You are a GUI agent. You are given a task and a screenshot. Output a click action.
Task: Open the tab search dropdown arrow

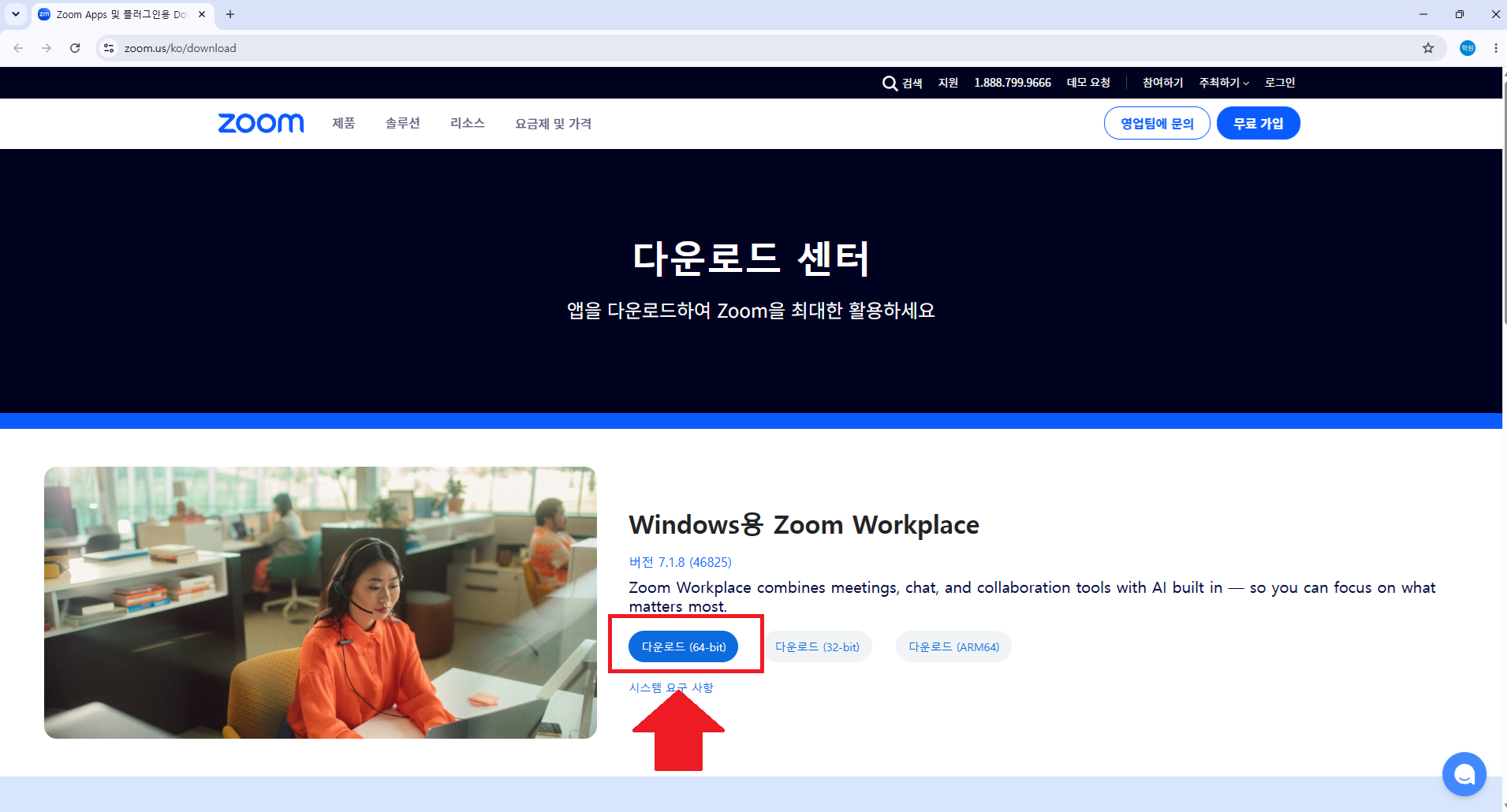coord(16,14)
